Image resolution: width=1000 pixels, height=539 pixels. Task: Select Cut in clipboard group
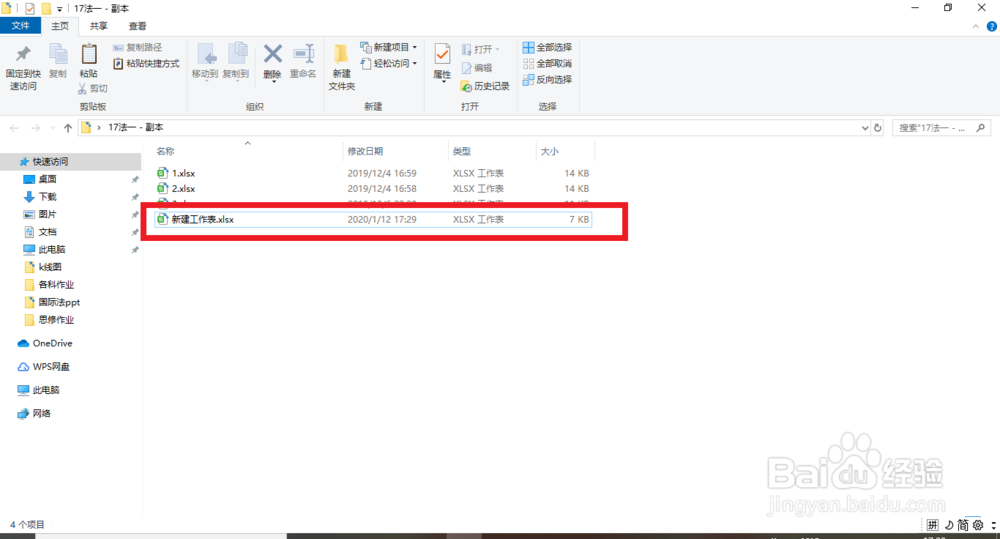pyautogui.click(x=93, y=89)
